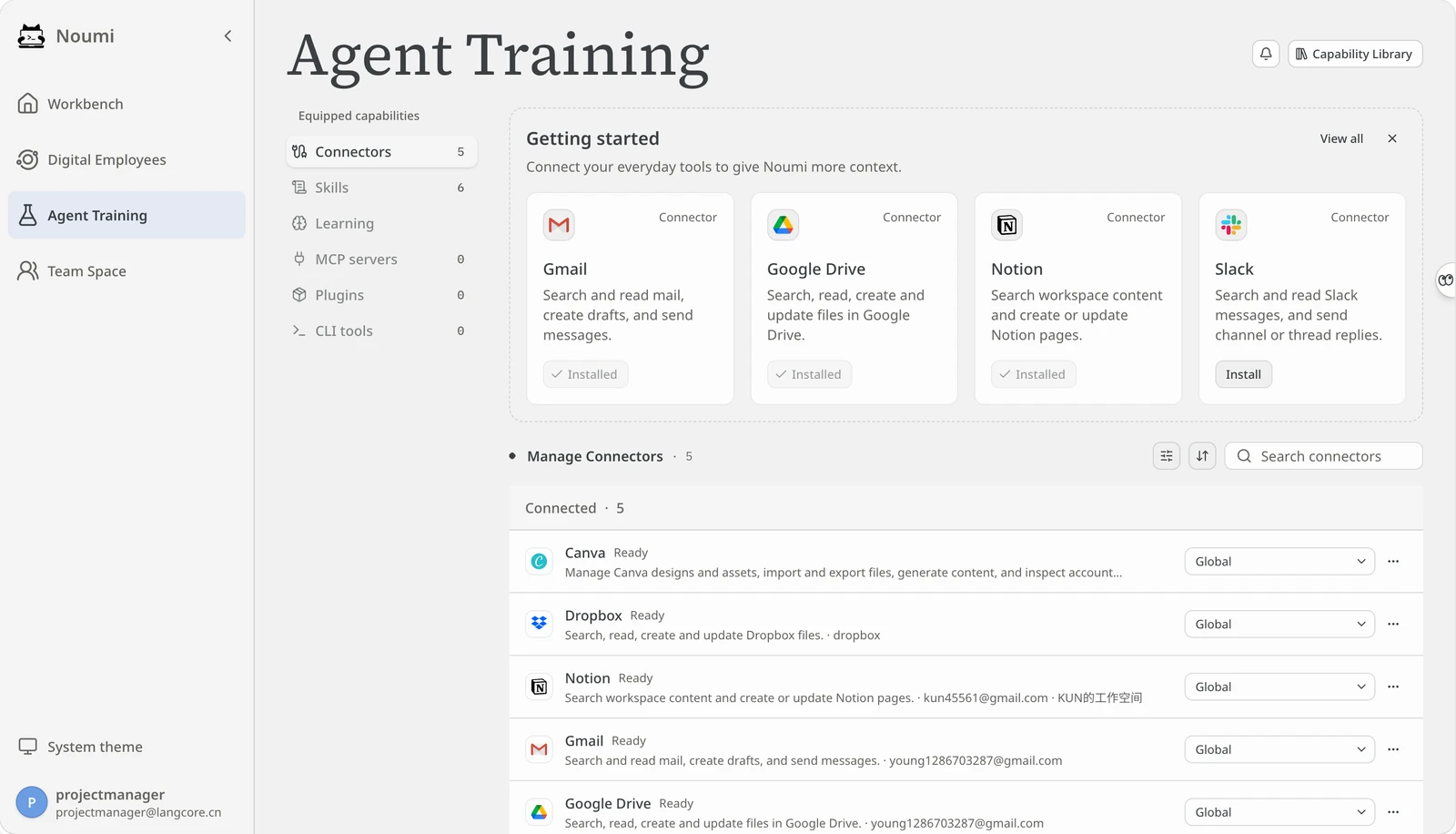Open the Capability Library
The width and height of the screenshot is (1456, 834).
1354,54
